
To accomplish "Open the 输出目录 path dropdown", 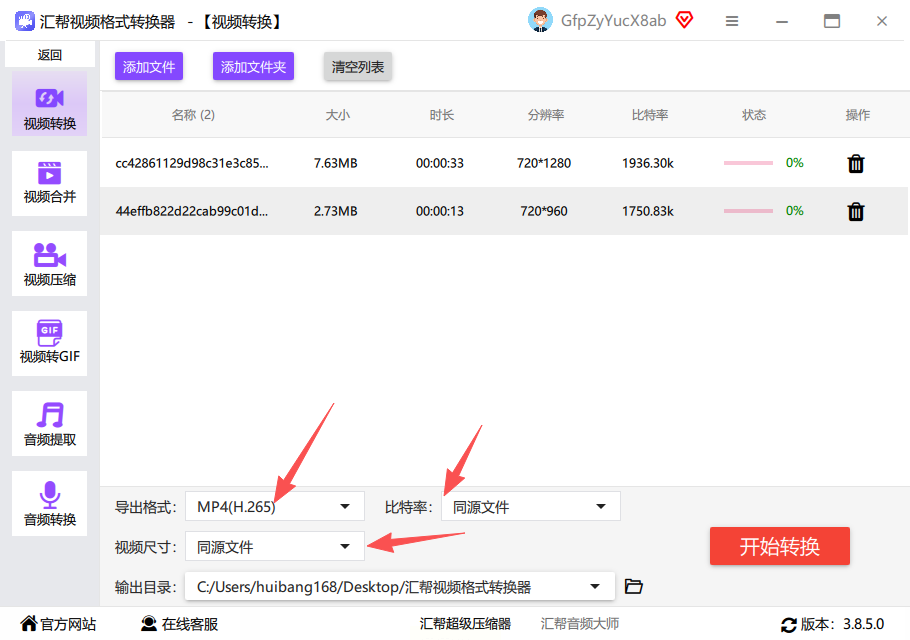I will [400, 587].
